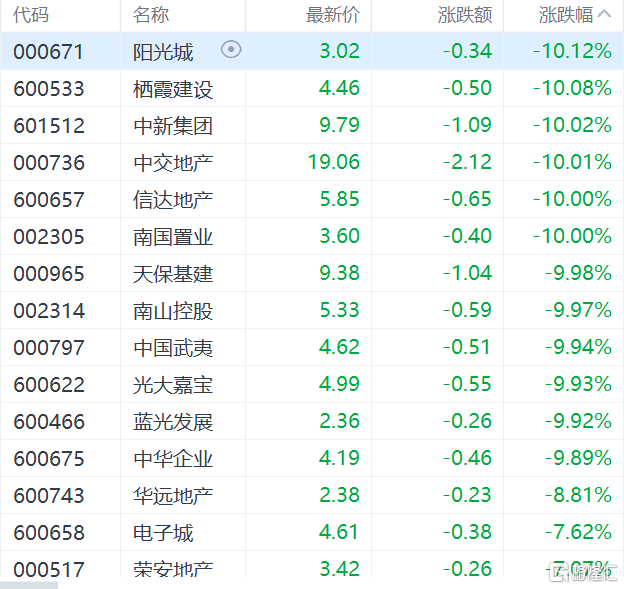Open stock name 栖霞建设
This screenshot has height=589, width=624.
(x=173, y=89)
